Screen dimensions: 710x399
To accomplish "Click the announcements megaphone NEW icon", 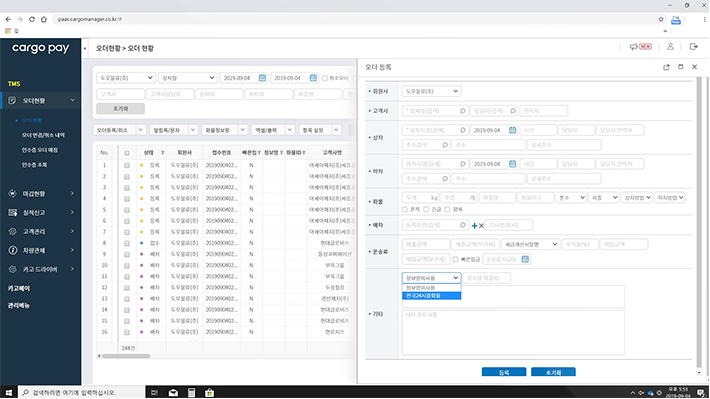I will (x=640, y=47).
